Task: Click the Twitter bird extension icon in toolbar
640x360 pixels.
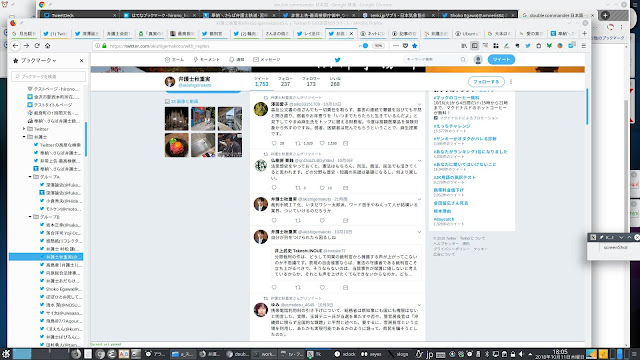Action: pos(528,46)
